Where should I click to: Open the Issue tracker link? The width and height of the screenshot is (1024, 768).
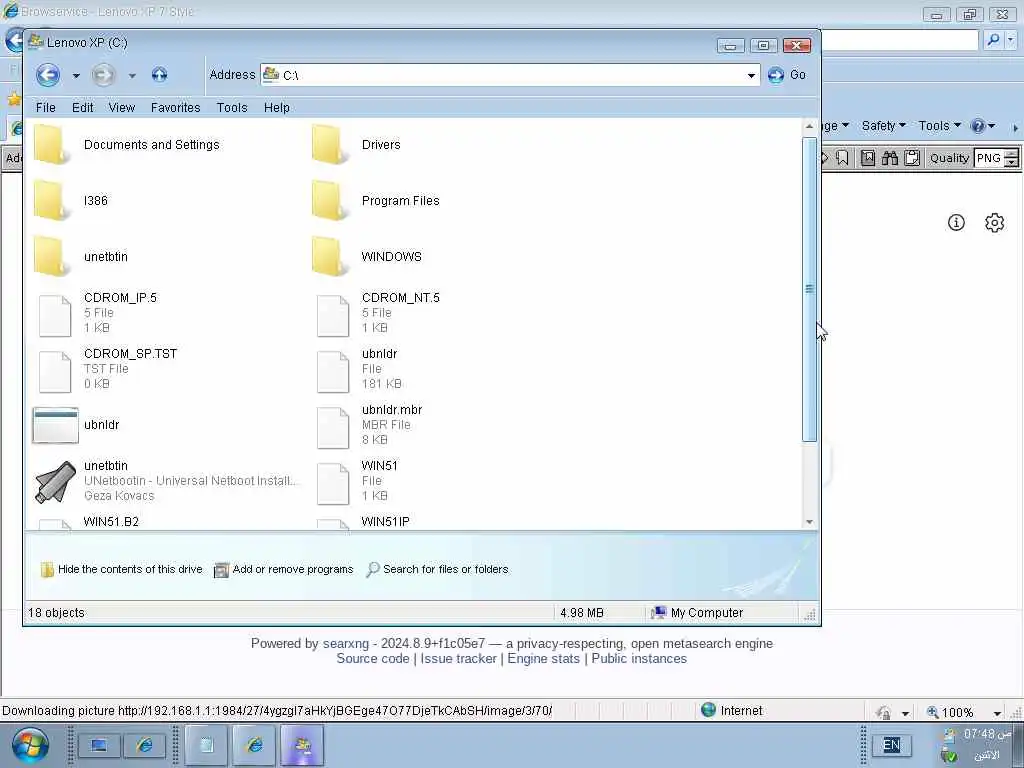pyautogui.click(x=458, y=659)
